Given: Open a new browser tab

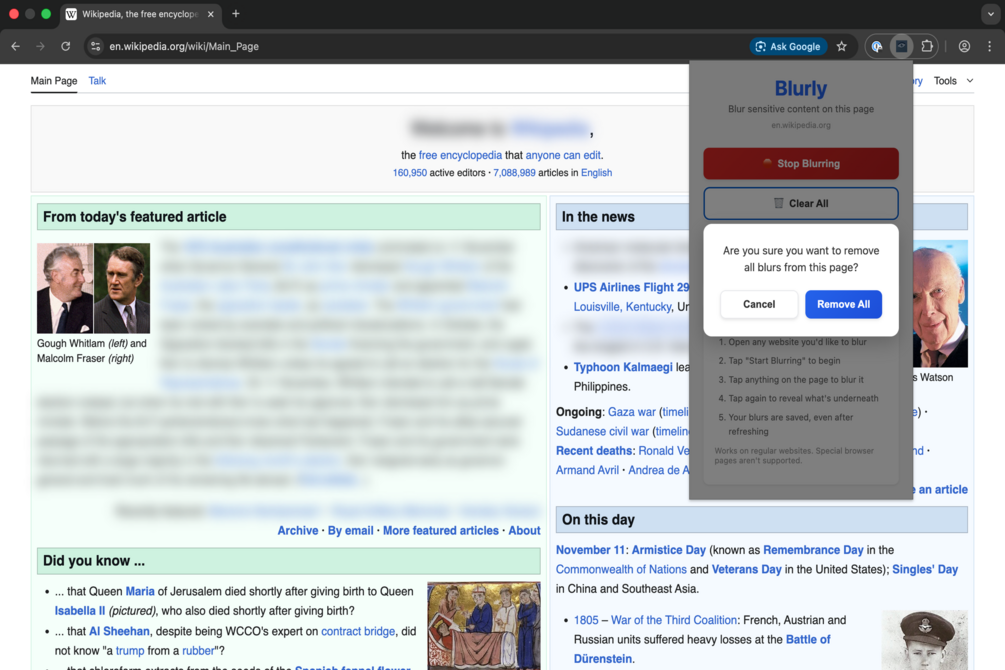Looking at the screenshot, I should (236, 13).
